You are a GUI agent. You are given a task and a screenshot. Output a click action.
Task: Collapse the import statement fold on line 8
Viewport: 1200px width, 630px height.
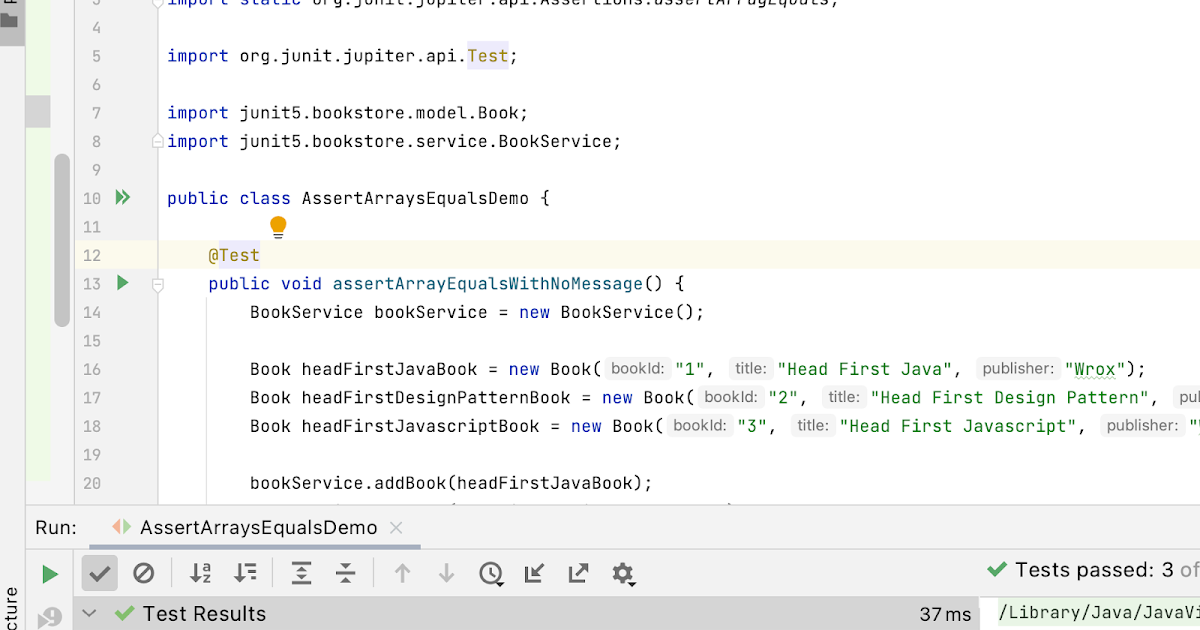(x=156, y=141)
